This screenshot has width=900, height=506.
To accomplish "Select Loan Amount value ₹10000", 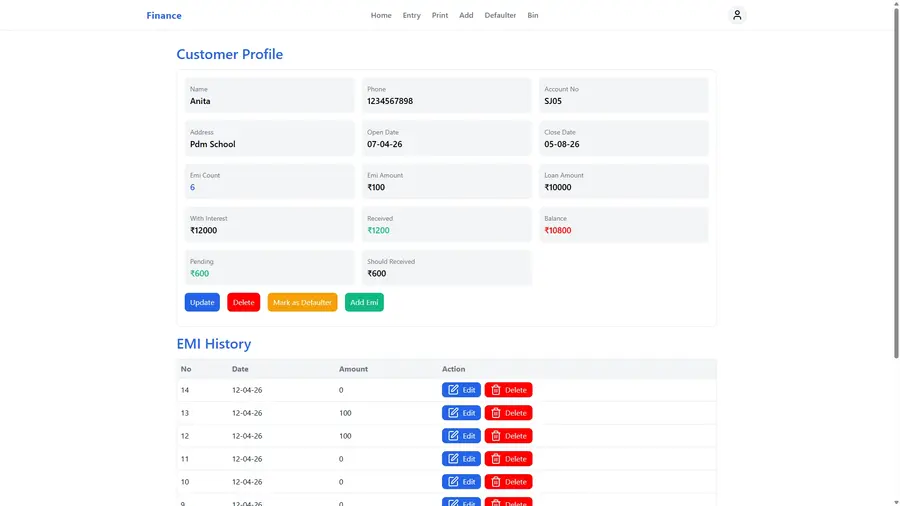I will pos(557,188).
